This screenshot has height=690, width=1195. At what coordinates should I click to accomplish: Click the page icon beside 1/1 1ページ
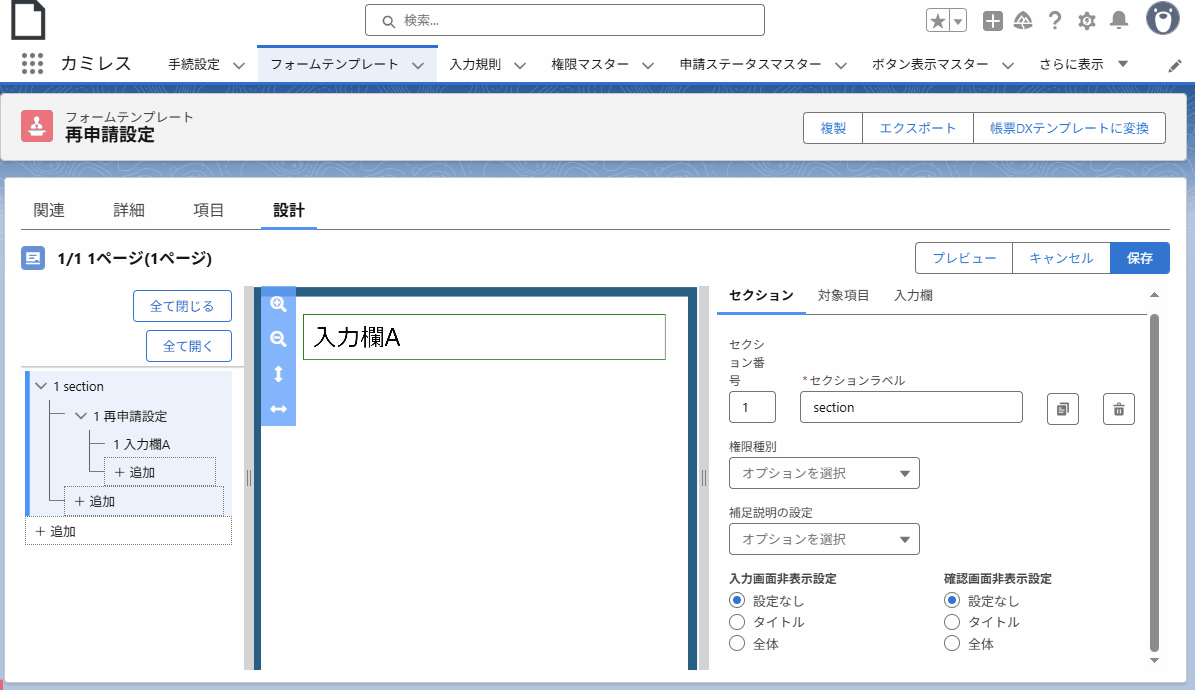click(33, 258)
